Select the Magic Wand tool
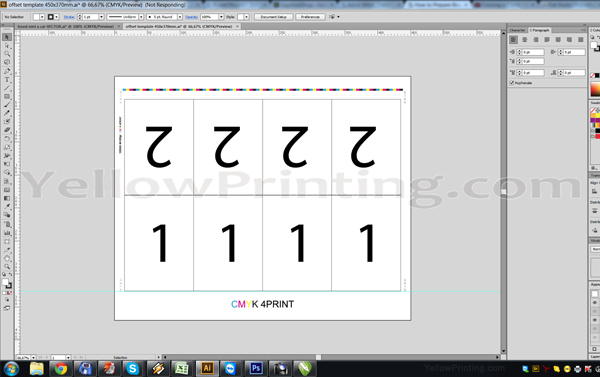Screen dimensions: 600x377 [x=7, y=54]
